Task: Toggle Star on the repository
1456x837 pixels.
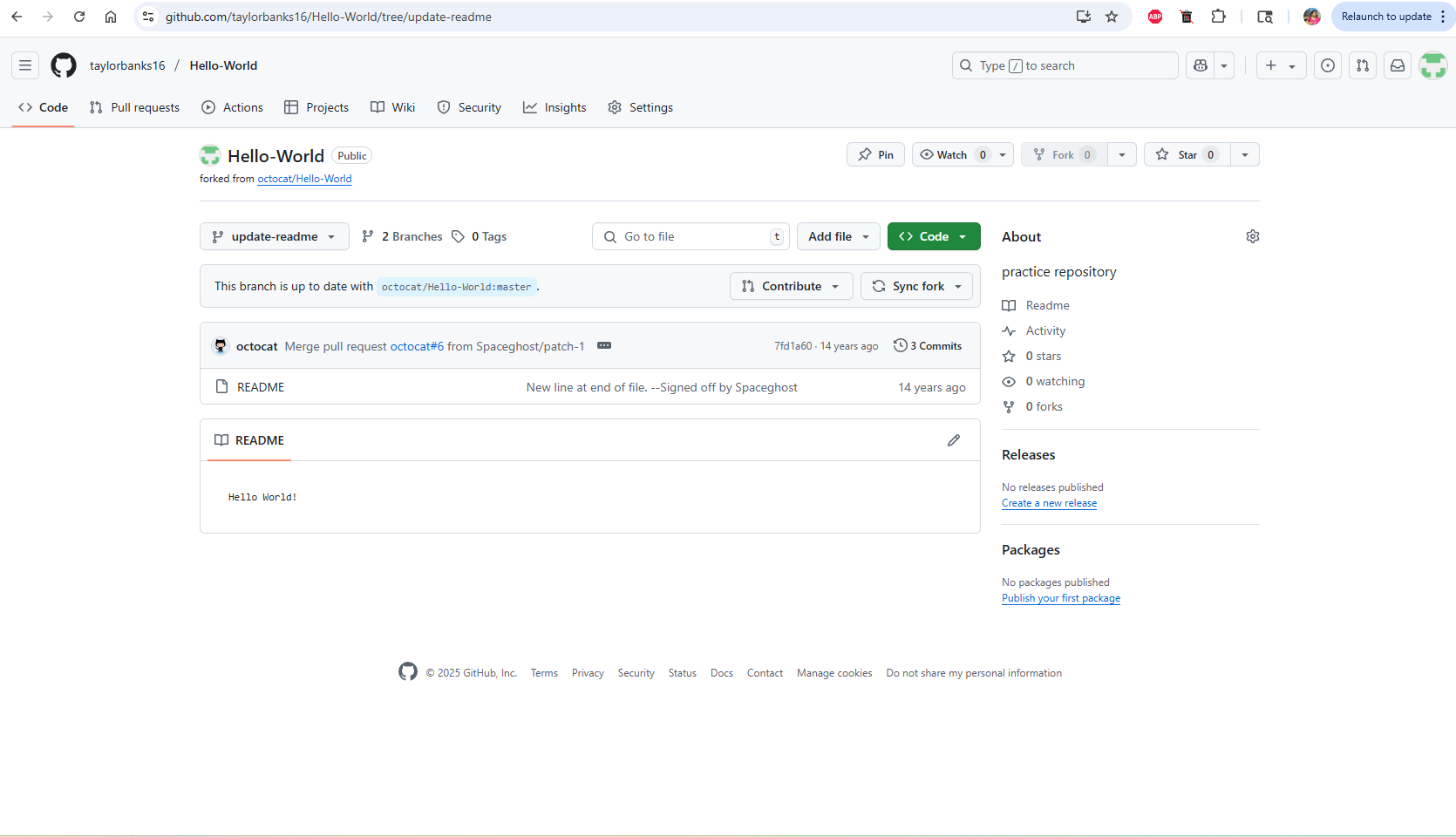Action: [x=1187, y=154]
